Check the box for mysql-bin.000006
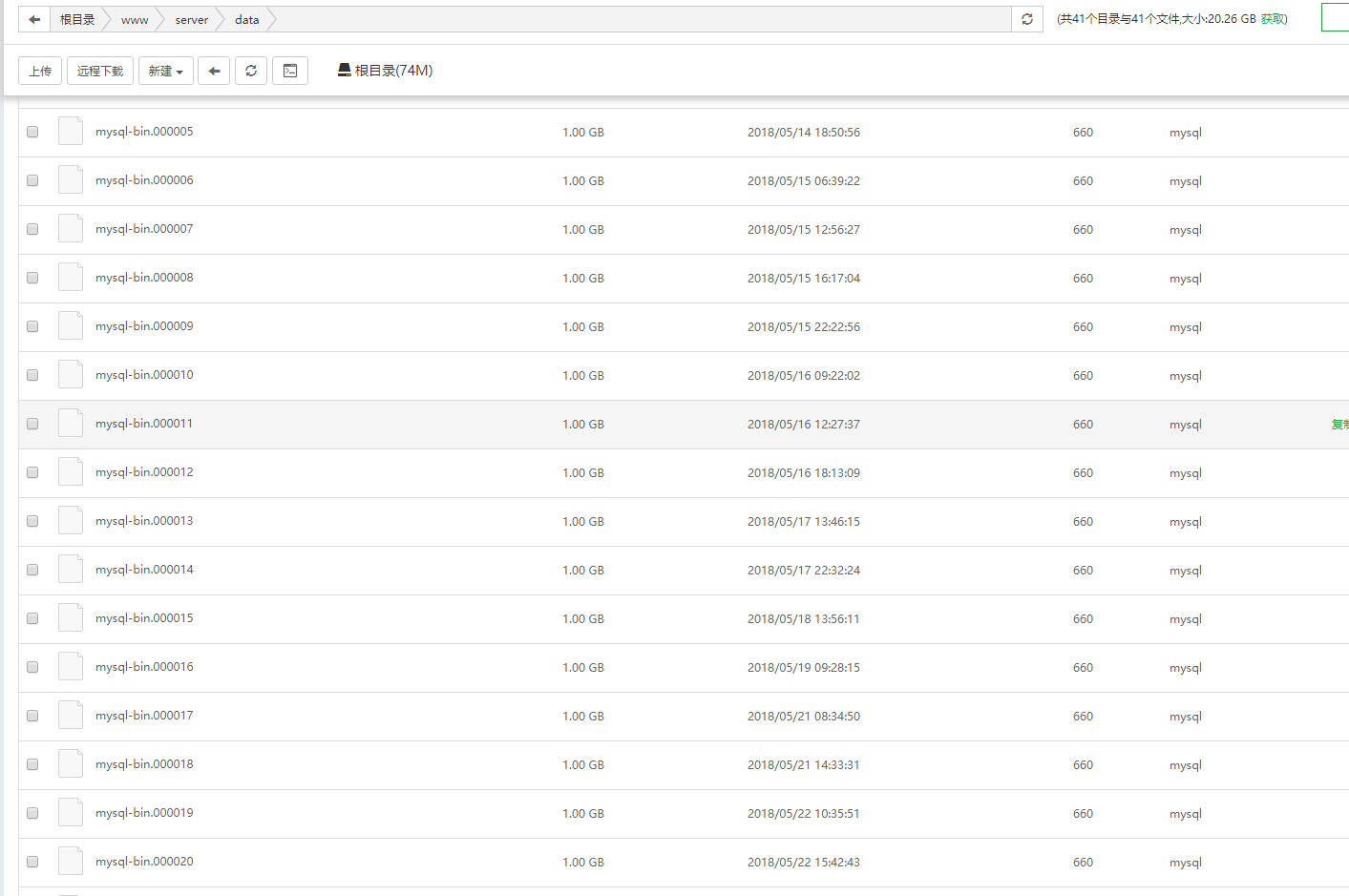 click(32, 180)
